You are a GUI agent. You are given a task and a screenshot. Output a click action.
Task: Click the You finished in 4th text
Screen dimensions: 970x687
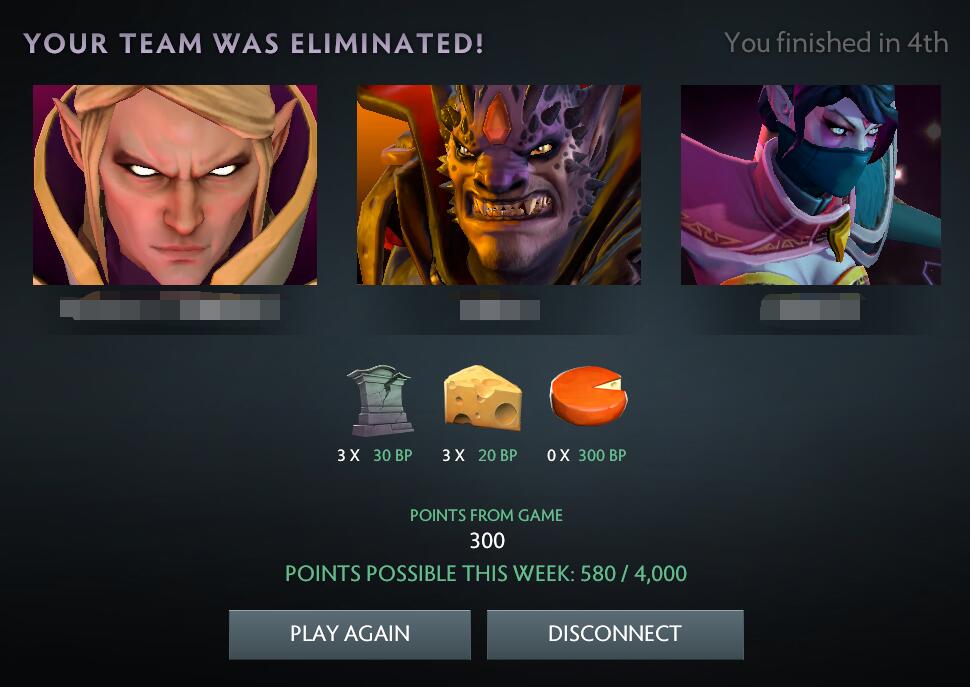836,43
